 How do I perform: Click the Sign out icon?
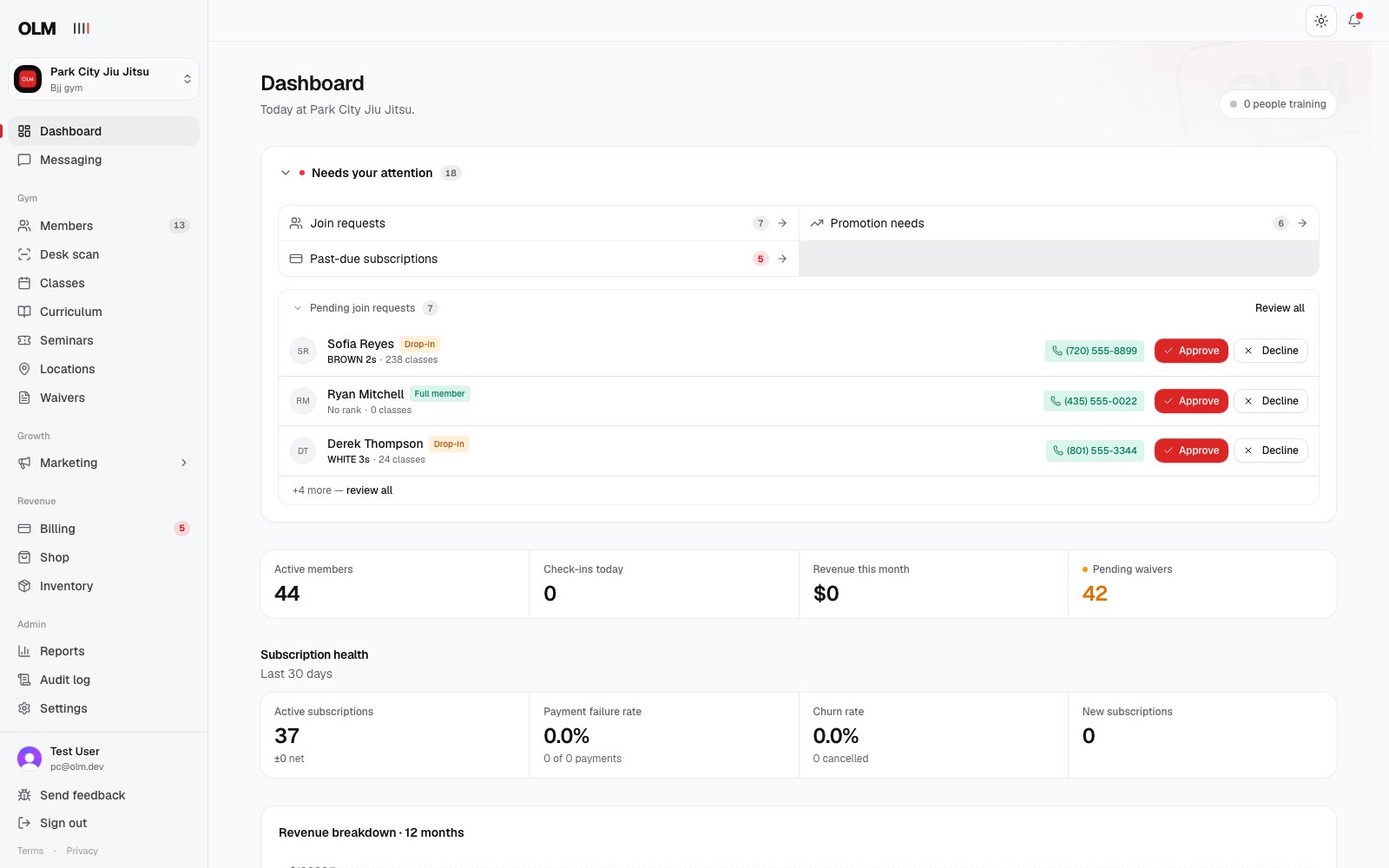24,823
